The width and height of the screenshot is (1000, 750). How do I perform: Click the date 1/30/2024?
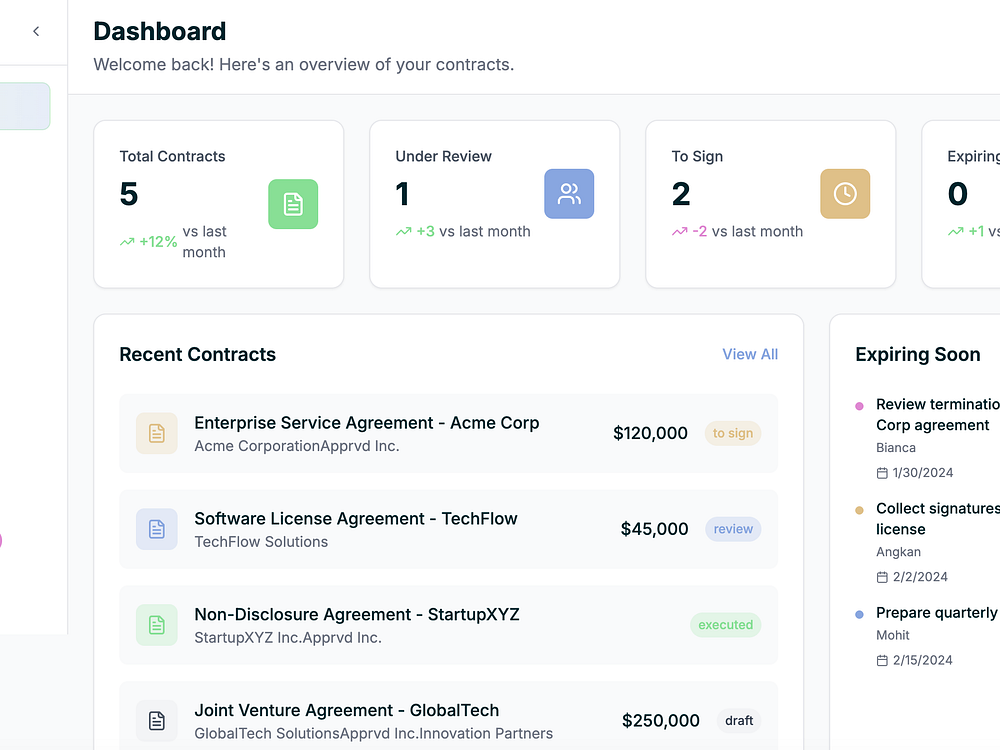pos(923,473)
